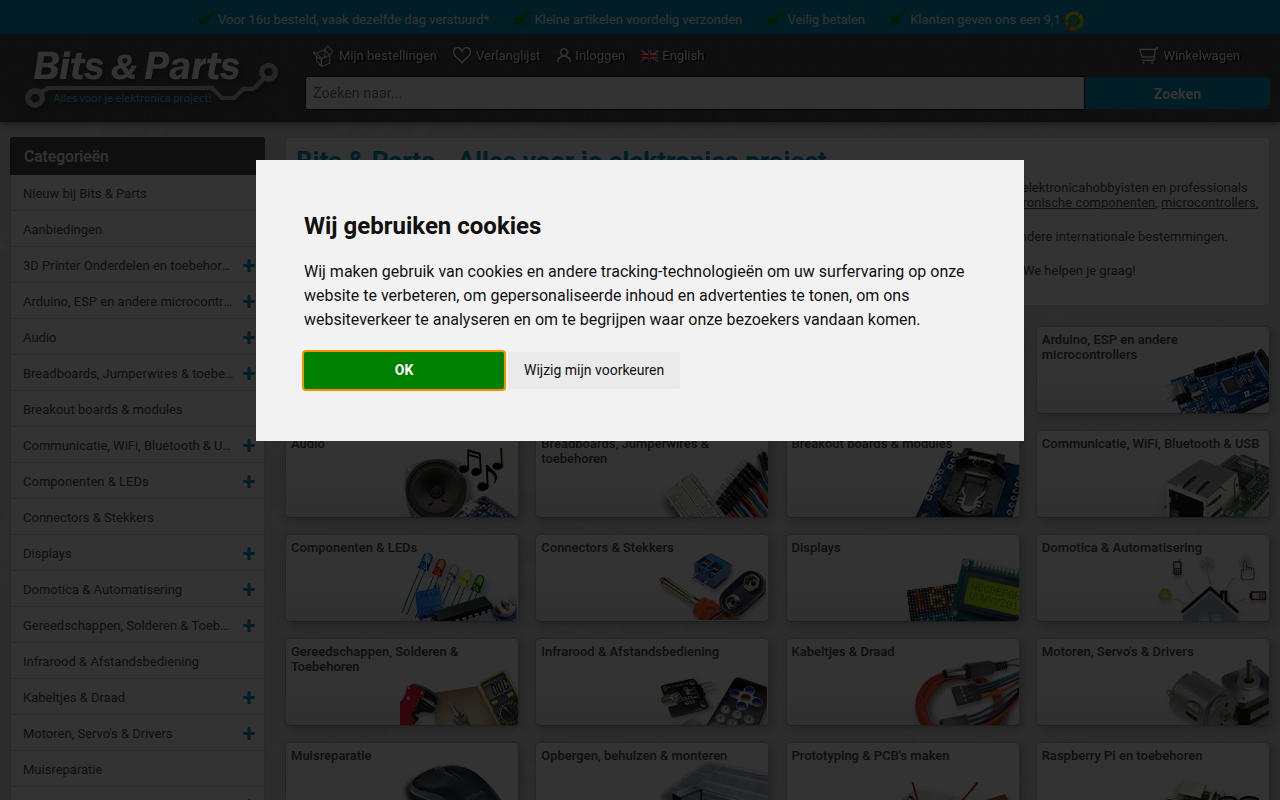Screen dimensions: 1280x800
Task: Open the Connectors & Stekkers category card
Action: 652,578
